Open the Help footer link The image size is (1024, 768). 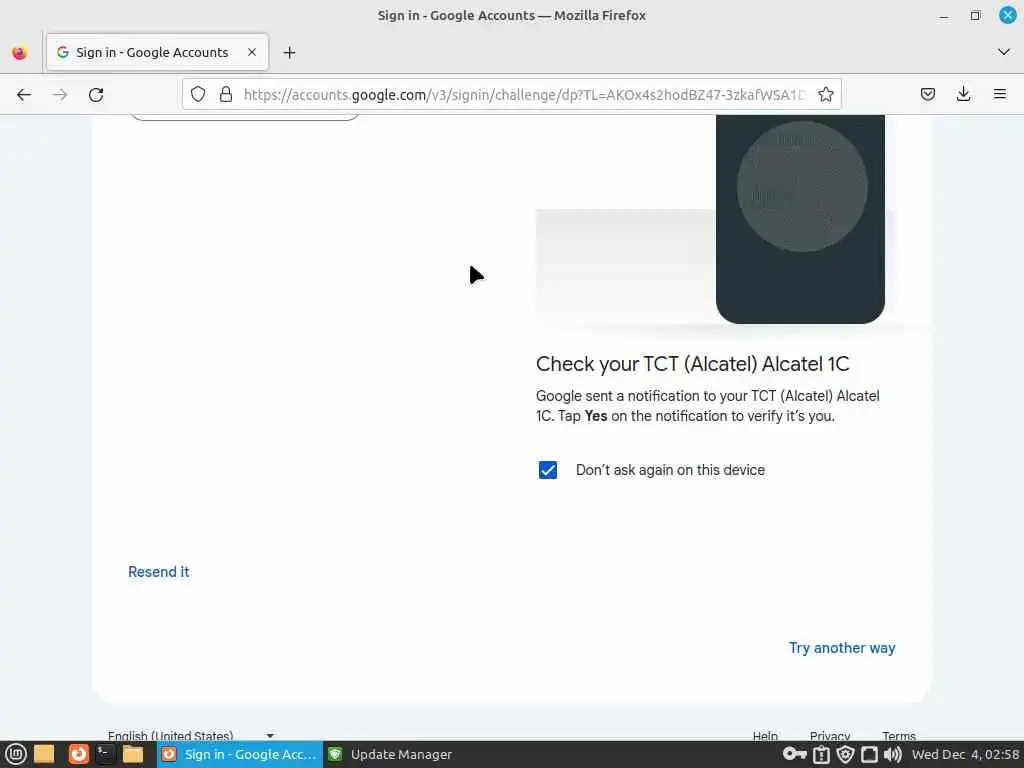click(765, 736)
